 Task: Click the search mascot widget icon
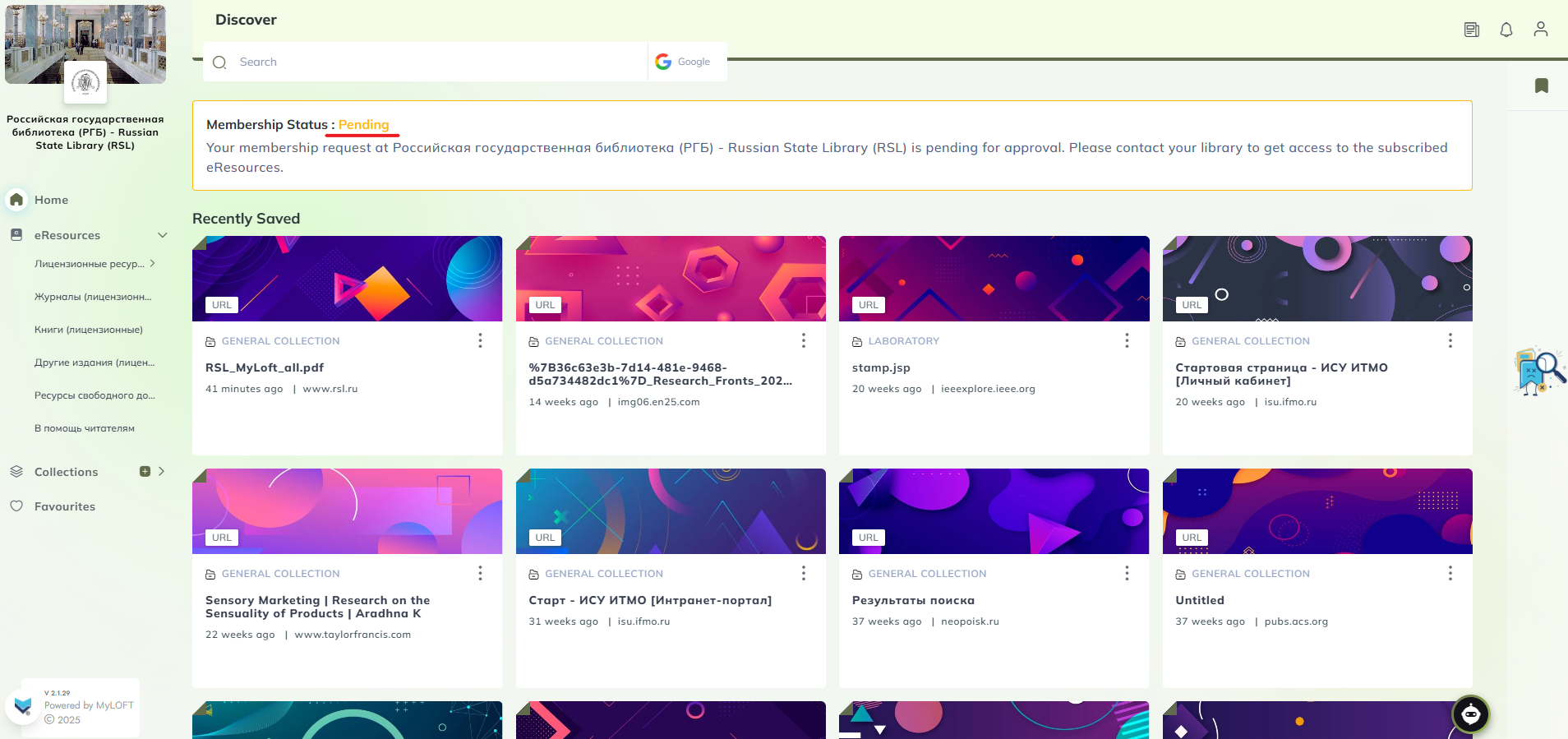[1540, 372]
